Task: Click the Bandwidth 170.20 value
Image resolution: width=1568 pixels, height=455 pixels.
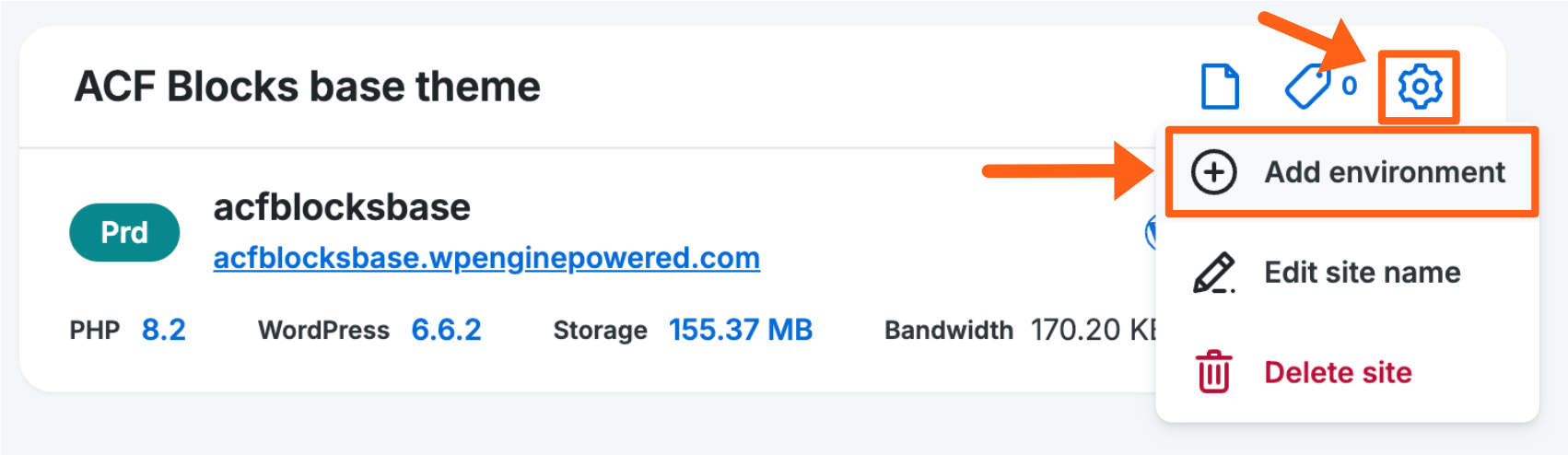Action: tap(1091, 330)
